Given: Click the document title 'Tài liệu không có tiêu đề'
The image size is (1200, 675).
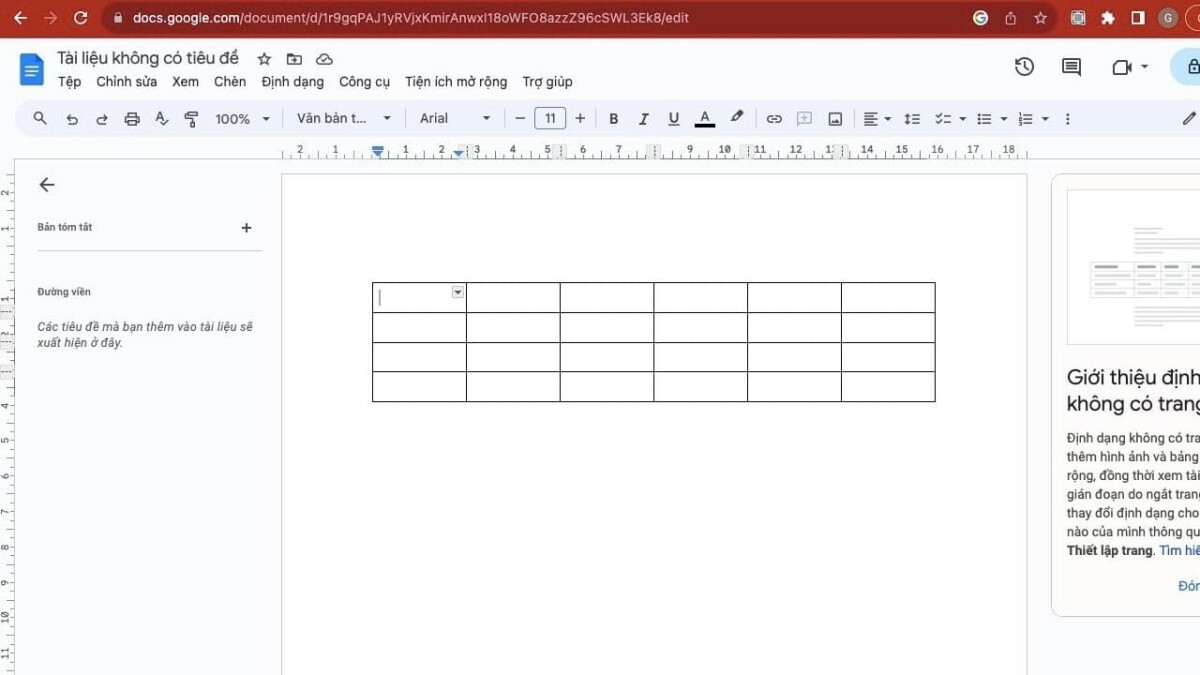Looking at the screenshot, I should pos(148,58).
